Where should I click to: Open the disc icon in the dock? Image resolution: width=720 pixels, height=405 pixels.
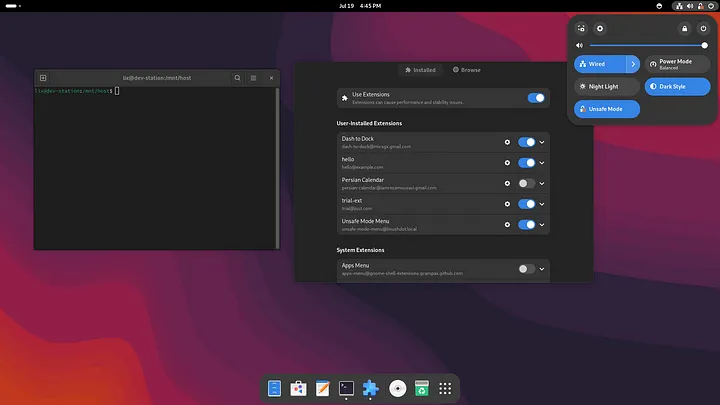click(x=398, y=388)
